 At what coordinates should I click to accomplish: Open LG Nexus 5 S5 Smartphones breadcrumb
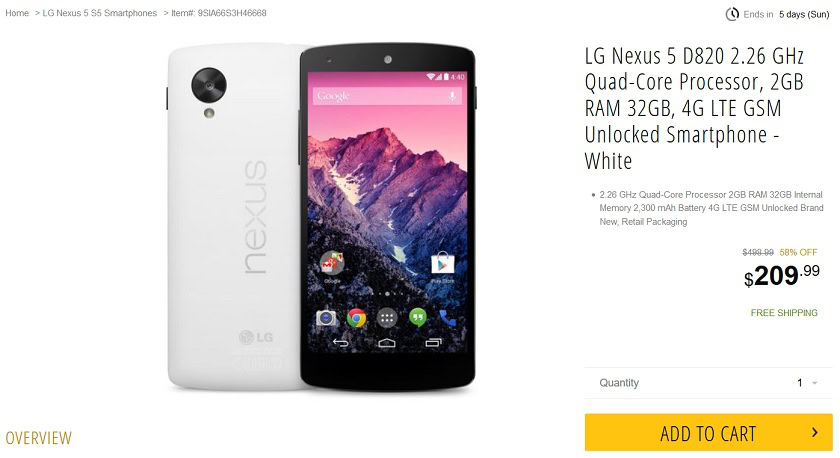point(100,13)
